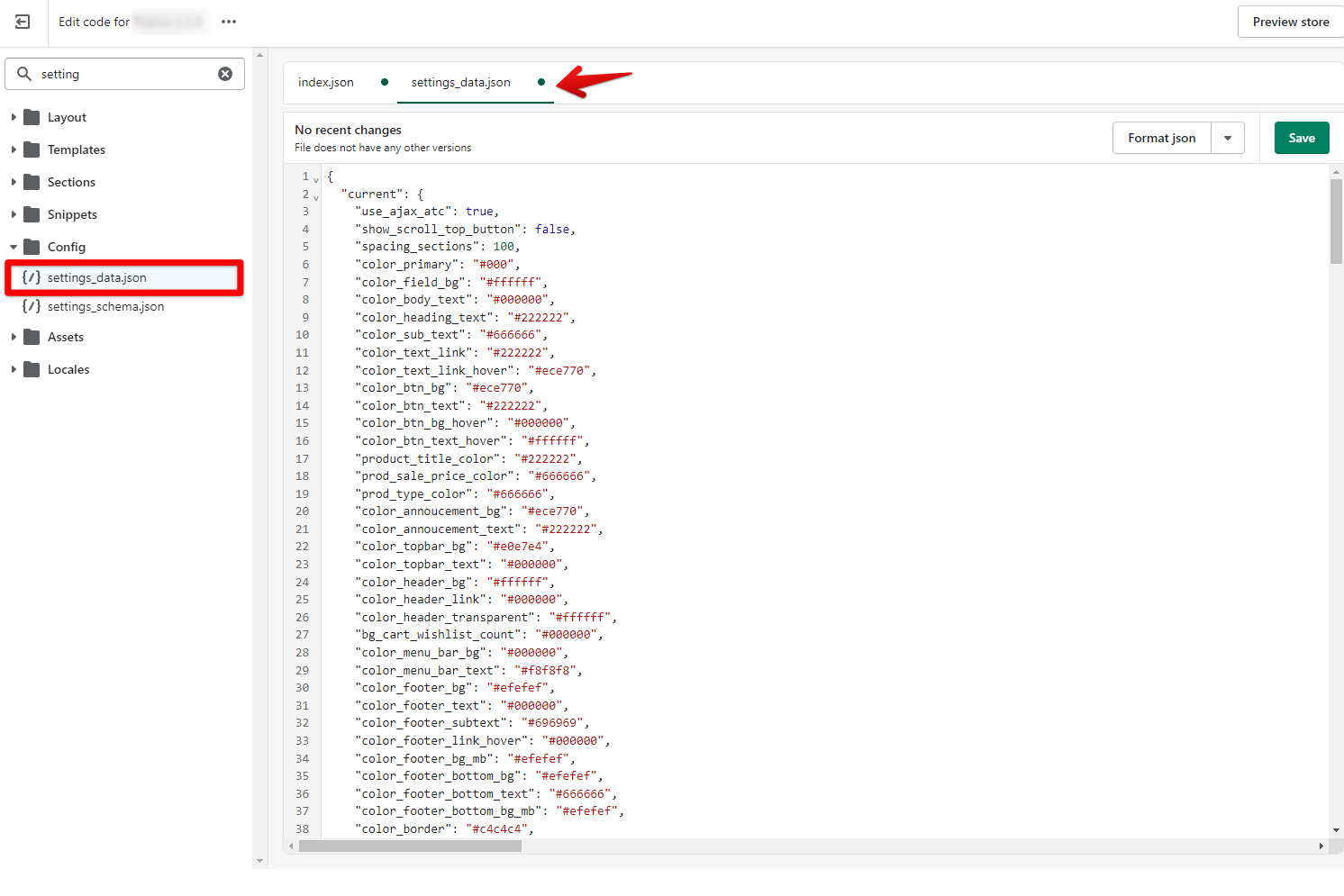Click the settings_schema.json file icon
1344x896 pixels.
32,306
